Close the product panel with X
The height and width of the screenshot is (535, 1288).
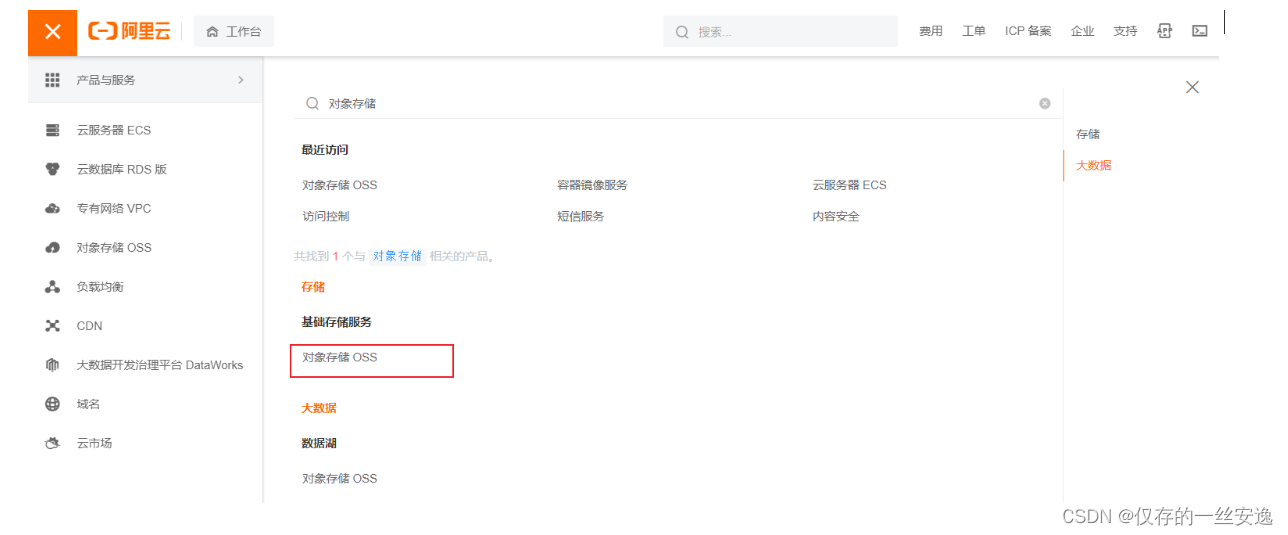(x=1192, y=87)
